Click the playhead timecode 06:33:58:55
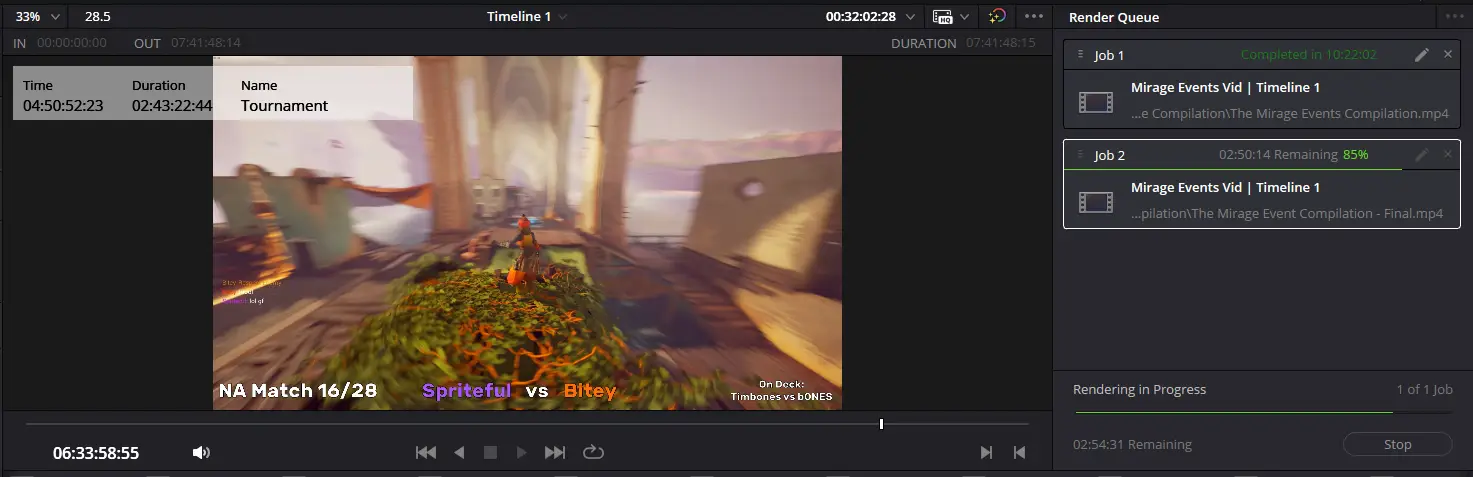Viewport: 1473px width, 477px height. 96,453
